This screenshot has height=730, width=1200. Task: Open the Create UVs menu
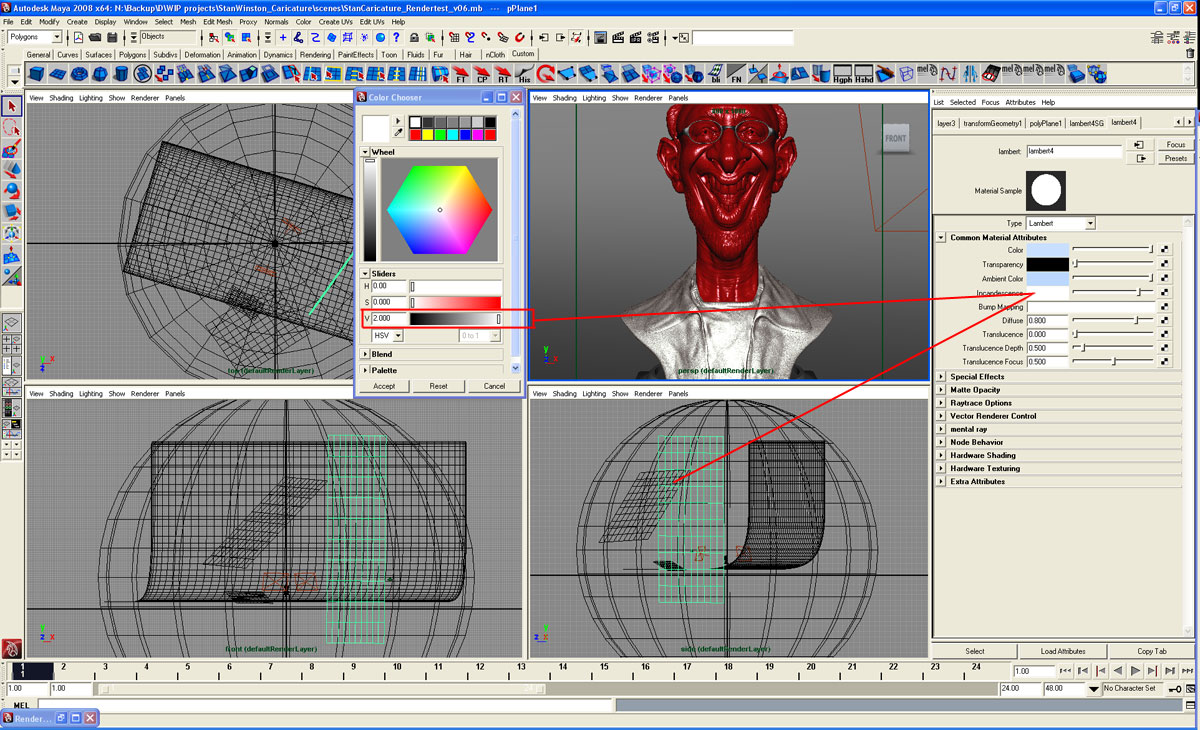tap(334, 21)
